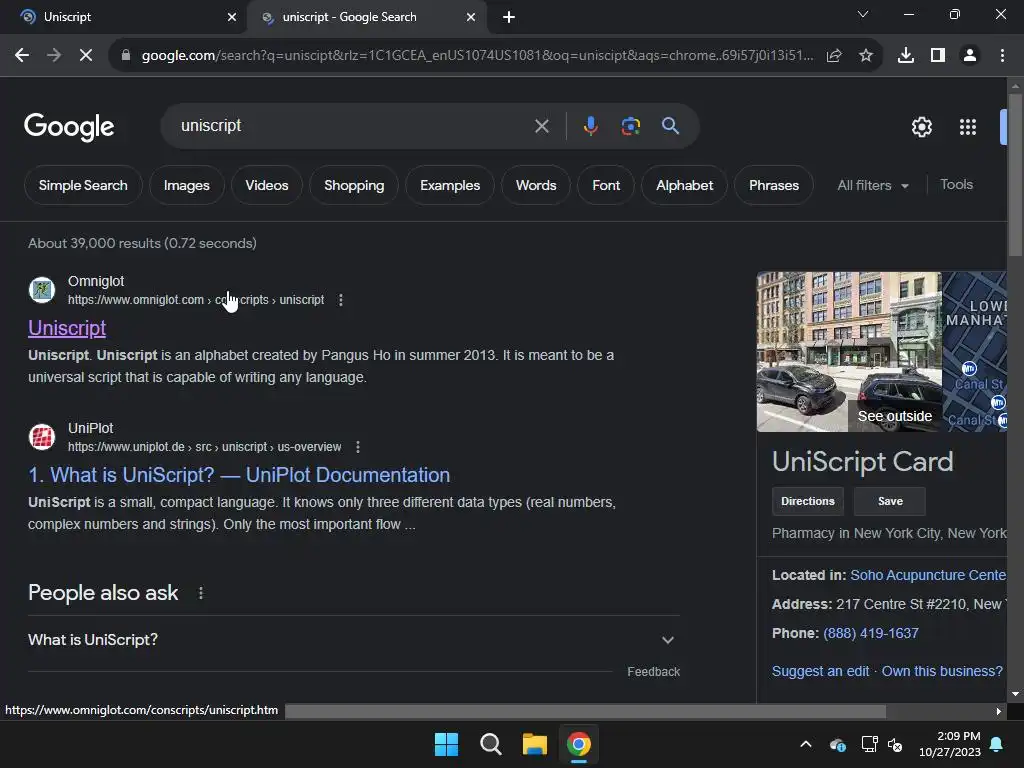Image resolution: width=1024 pixels, height=768 pixels.
Task: Select the uniscript - Google Search tab
Action: coord(366,17)
